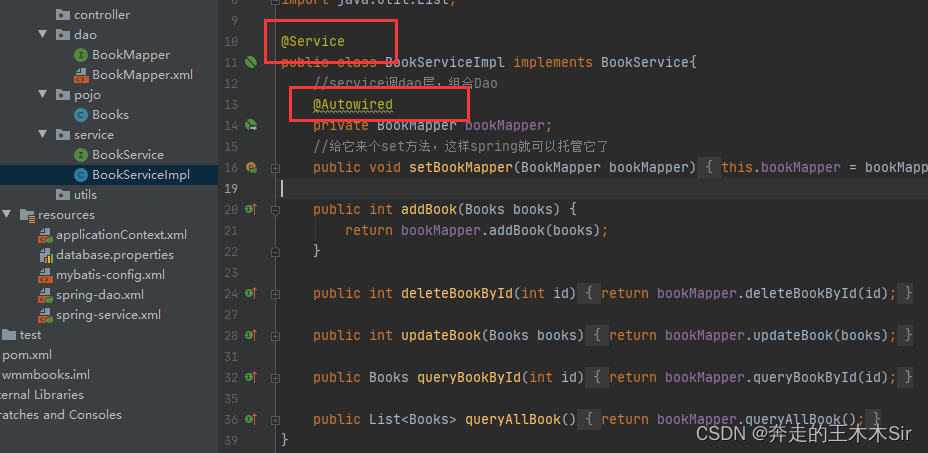The height and width of the screenshot is (453, 928).
Task: Collapse the resources folder arrow
Action: pos(7,214)
